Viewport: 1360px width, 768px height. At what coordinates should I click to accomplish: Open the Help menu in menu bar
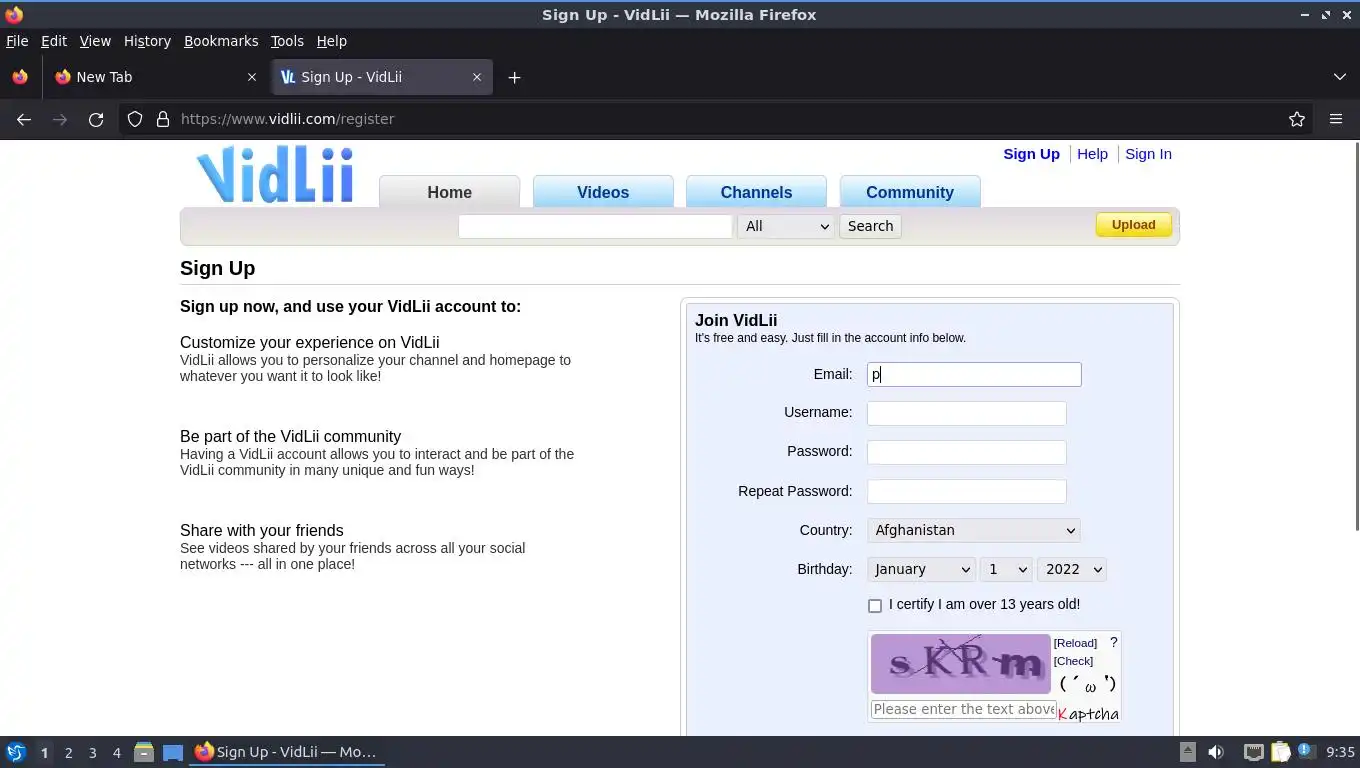331,41
